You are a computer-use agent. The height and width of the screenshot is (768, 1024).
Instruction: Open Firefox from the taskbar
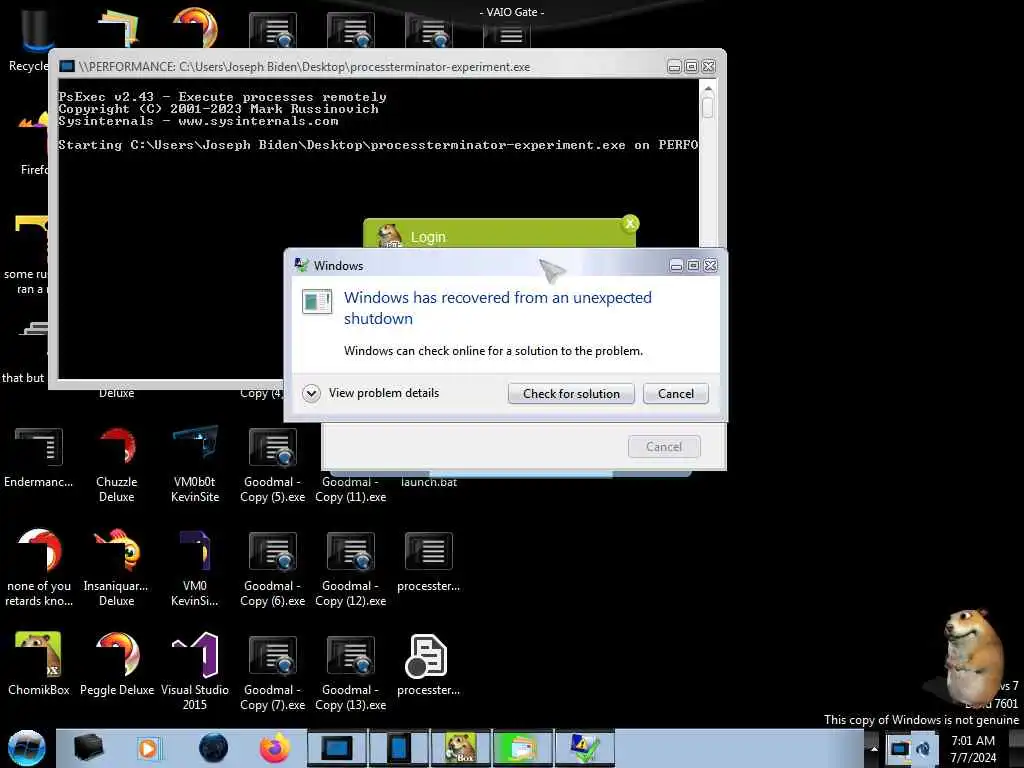tap(275, 748)
